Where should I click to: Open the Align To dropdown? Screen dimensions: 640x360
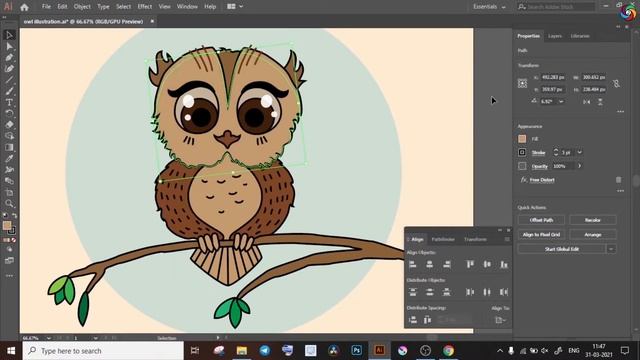[500, 320]
